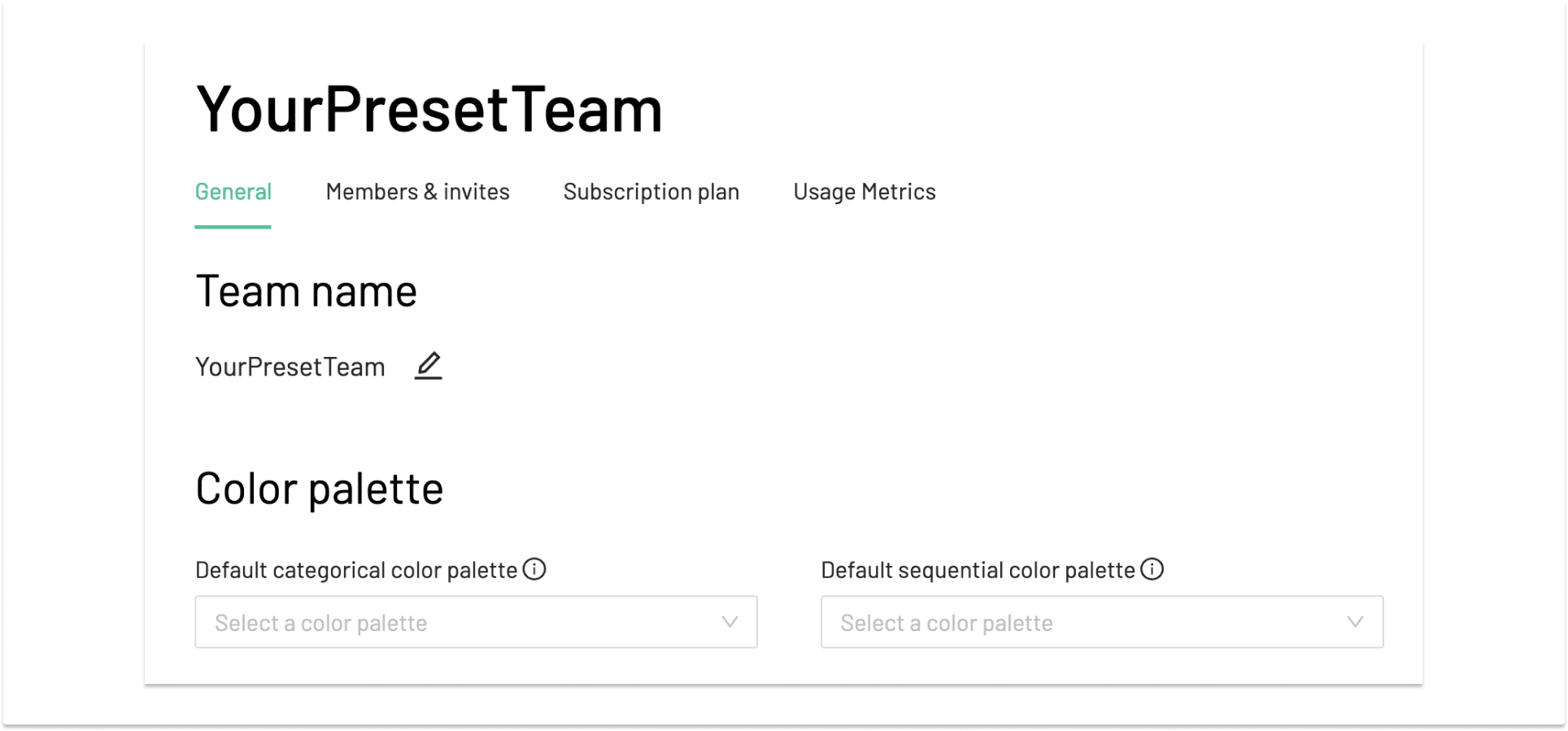View the Usage Metrics tab
This screenshot has height=731, width=1568.
pyautogui.click(x=865, y=192)
